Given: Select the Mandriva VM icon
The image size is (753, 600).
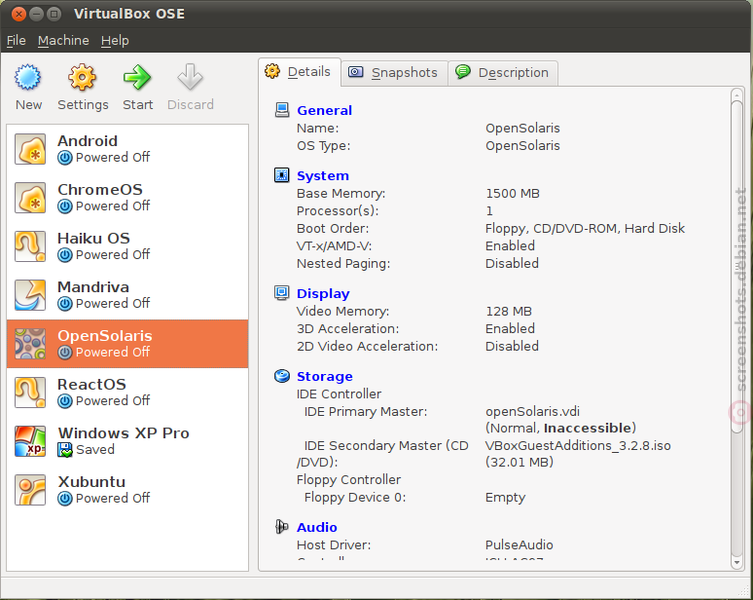Looking at the screenshot, I should click(x=30, y=295).
